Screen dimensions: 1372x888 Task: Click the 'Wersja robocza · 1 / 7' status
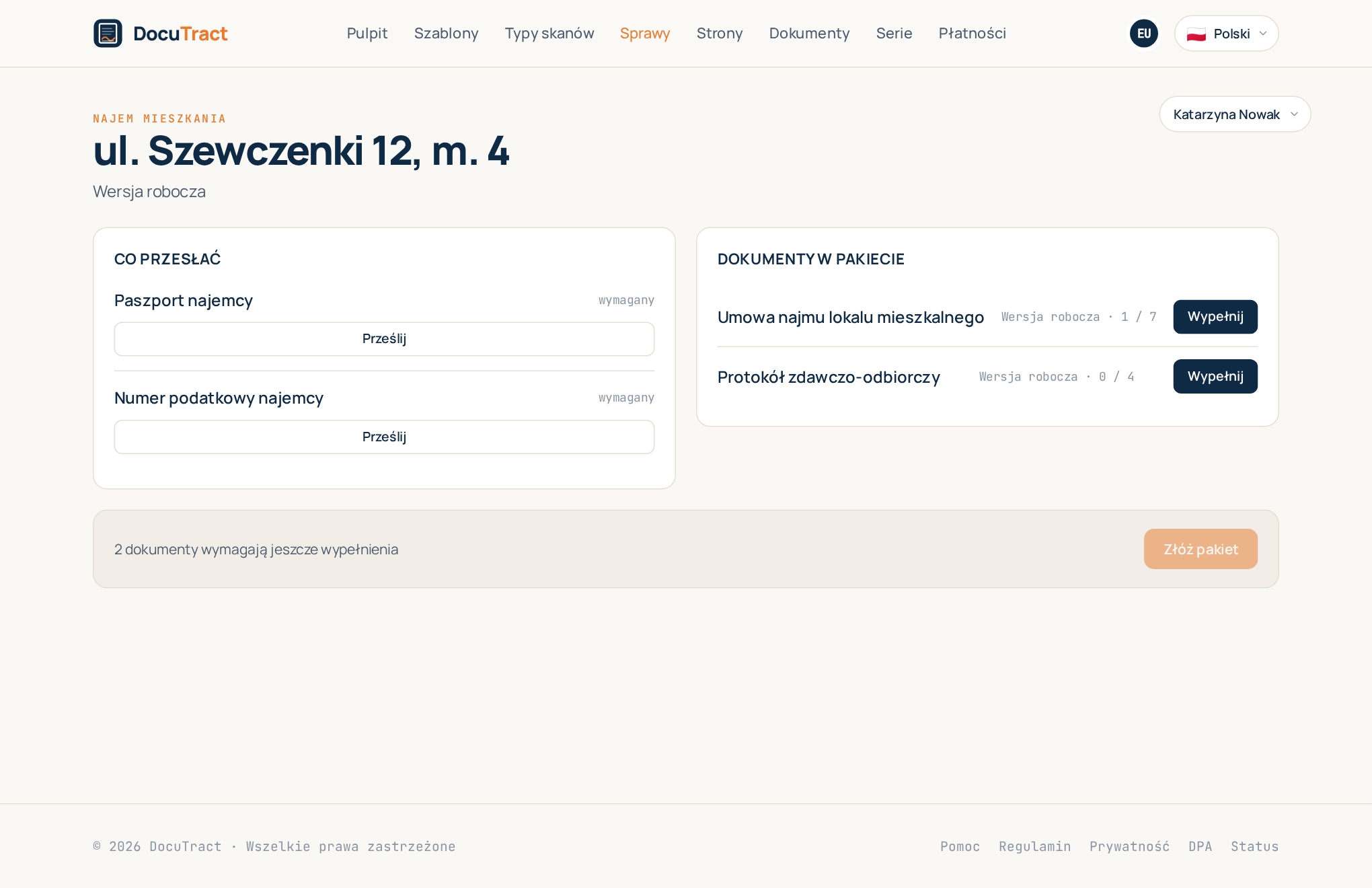click(x=1079, y=317)
